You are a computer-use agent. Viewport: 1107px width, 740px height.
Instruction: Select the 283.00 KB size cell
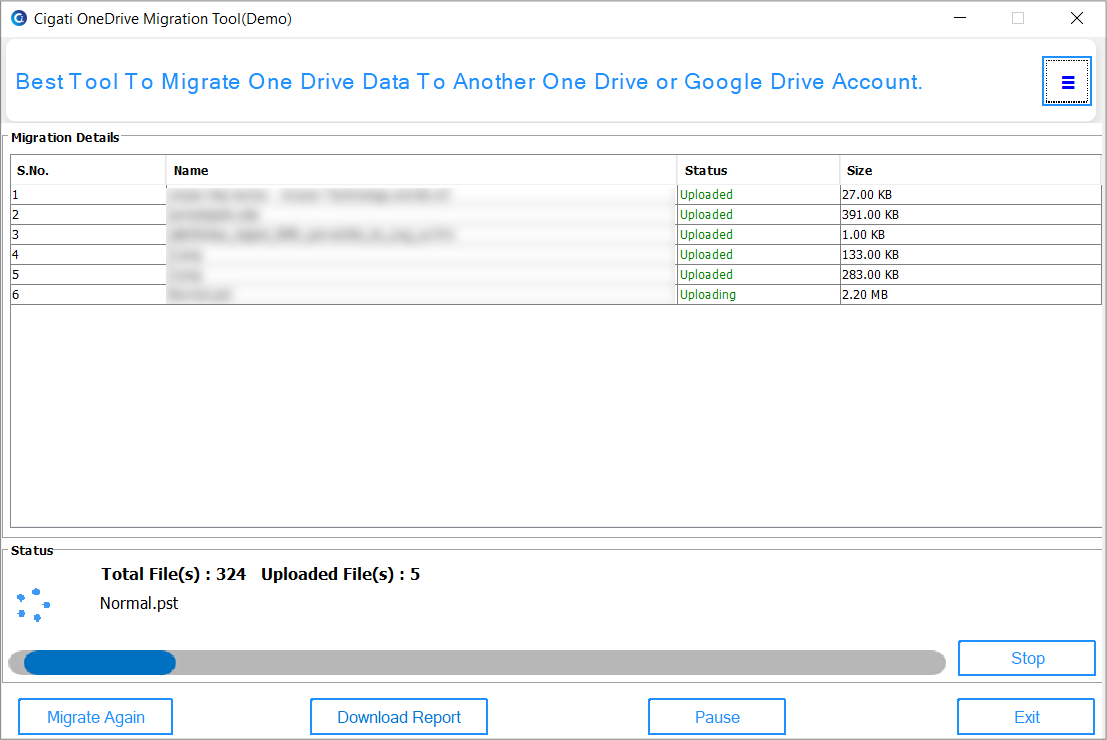pos(970,275)
